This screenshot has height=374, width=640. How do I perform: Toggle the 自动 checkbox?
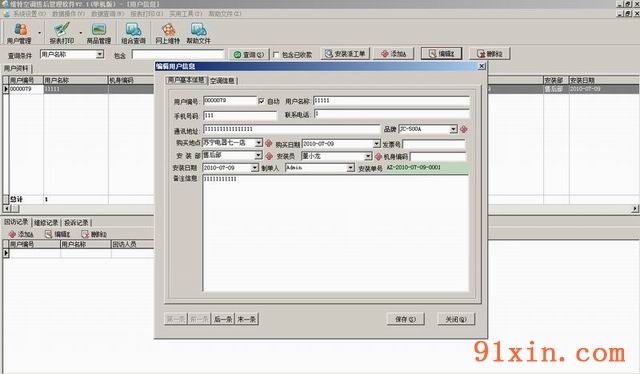[262, 101]
